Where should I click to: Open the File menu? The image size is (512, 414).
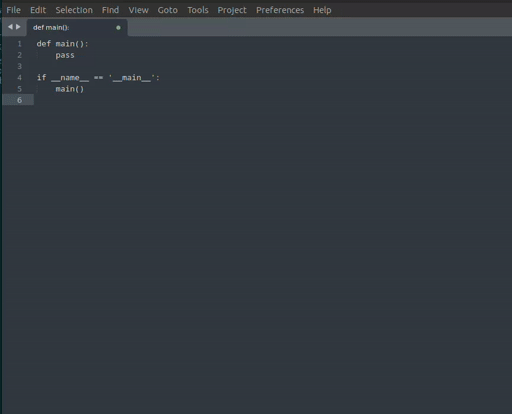(x=13, y=10)
